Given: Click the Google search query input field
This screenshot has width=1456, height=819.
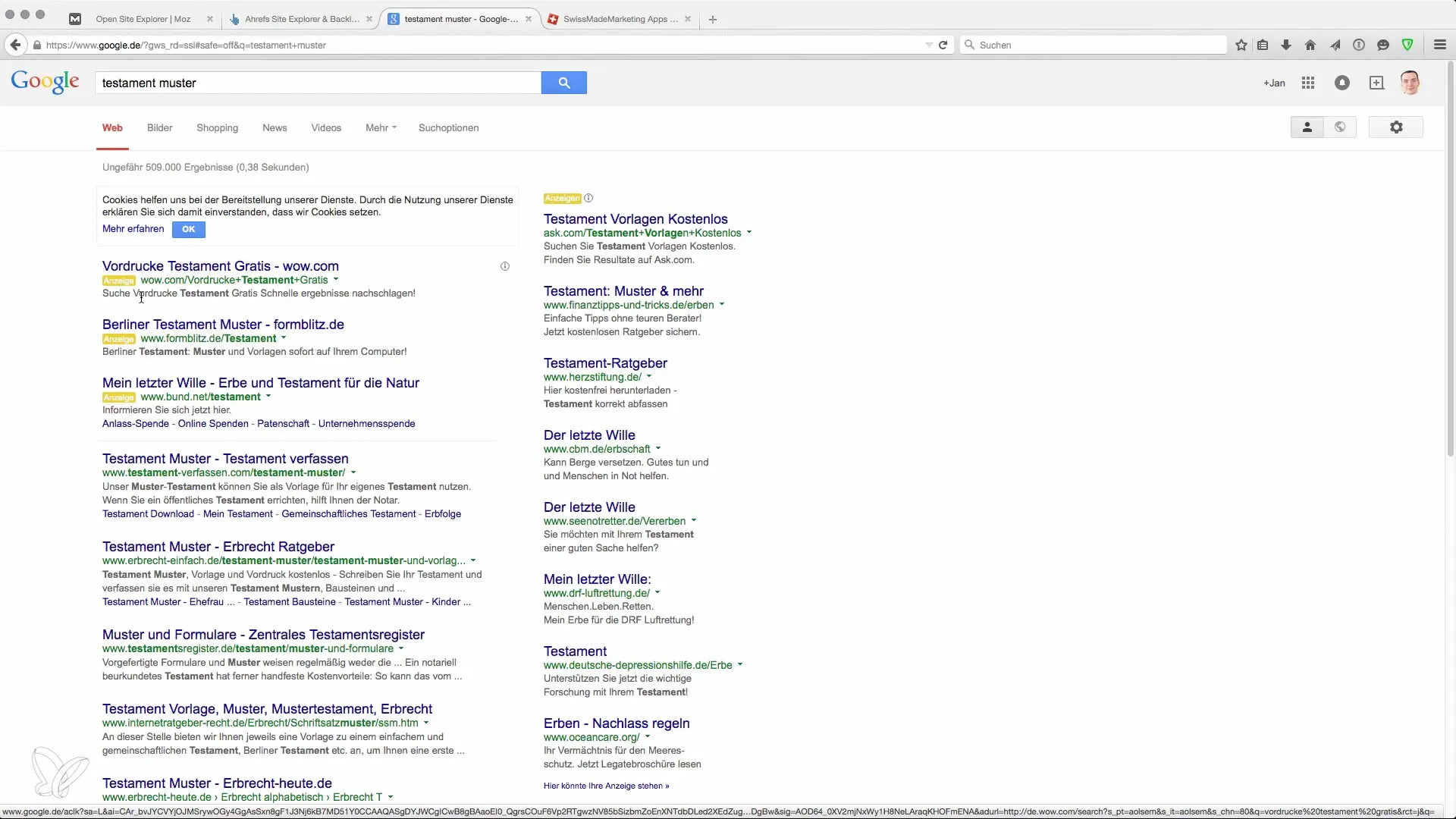Looking at the screenshot, I should coord(318,83).
